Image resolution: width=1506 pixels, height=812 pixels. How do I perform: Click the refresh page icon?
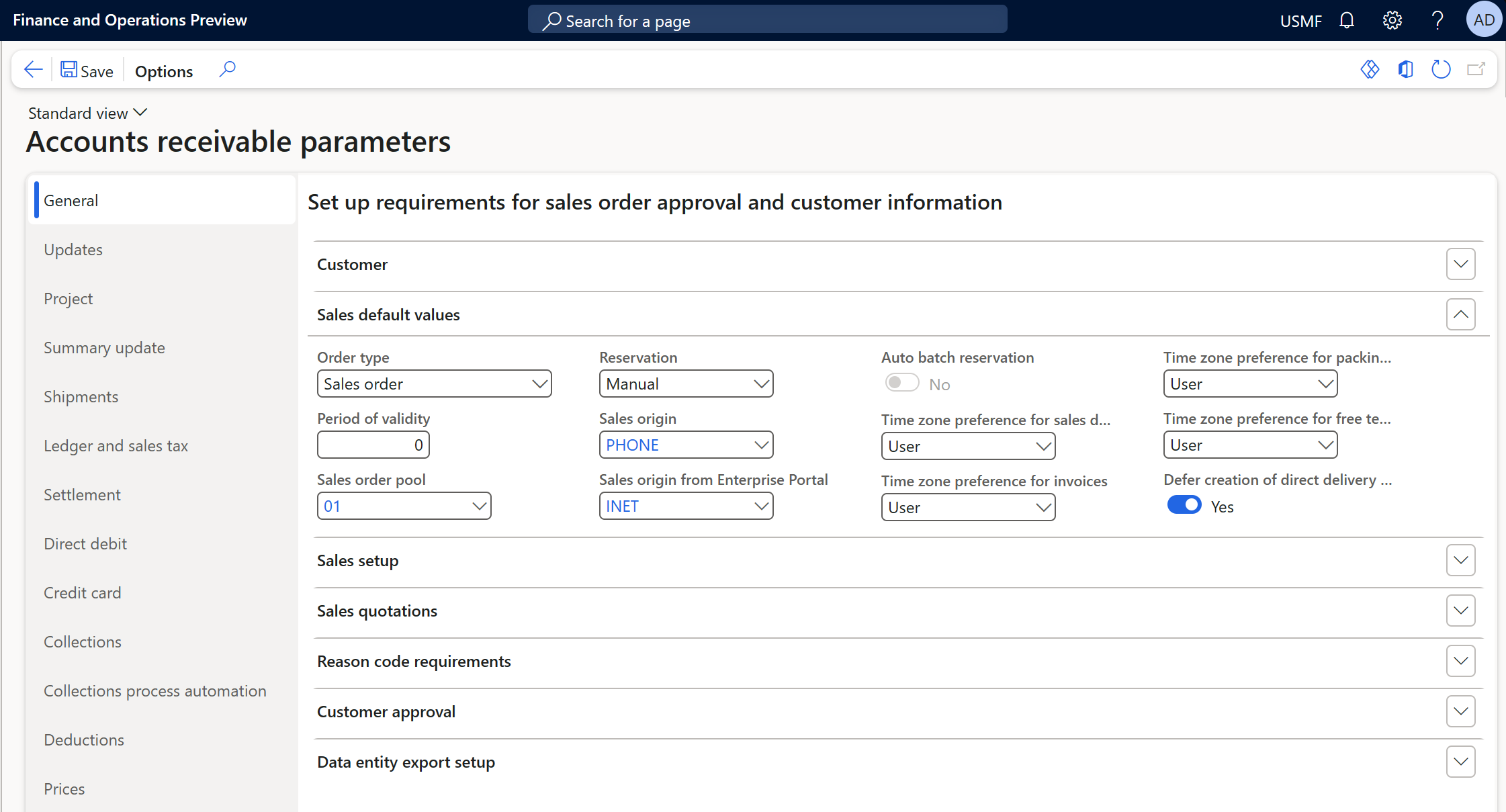click(1440, 69)
